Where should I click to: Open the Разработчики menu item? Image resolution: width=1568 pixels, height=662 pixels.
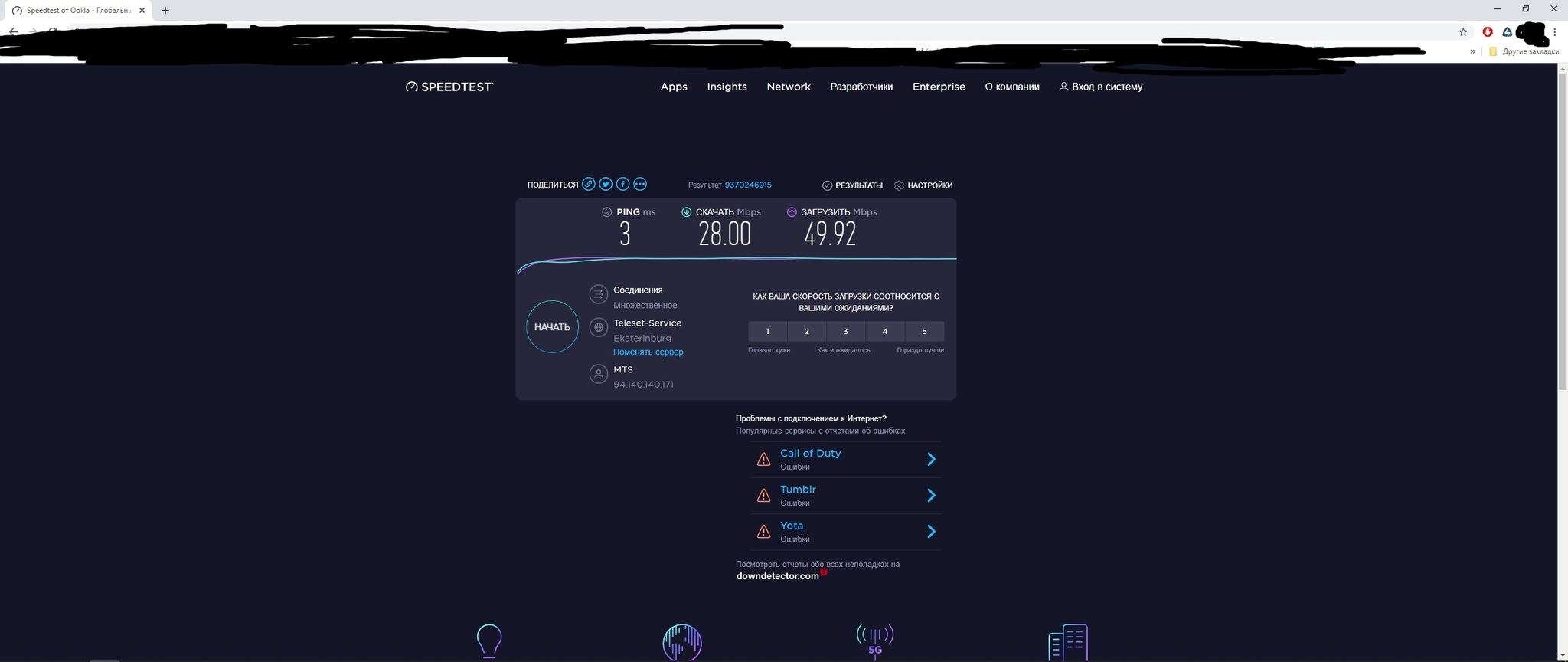(x=861, y=87)
